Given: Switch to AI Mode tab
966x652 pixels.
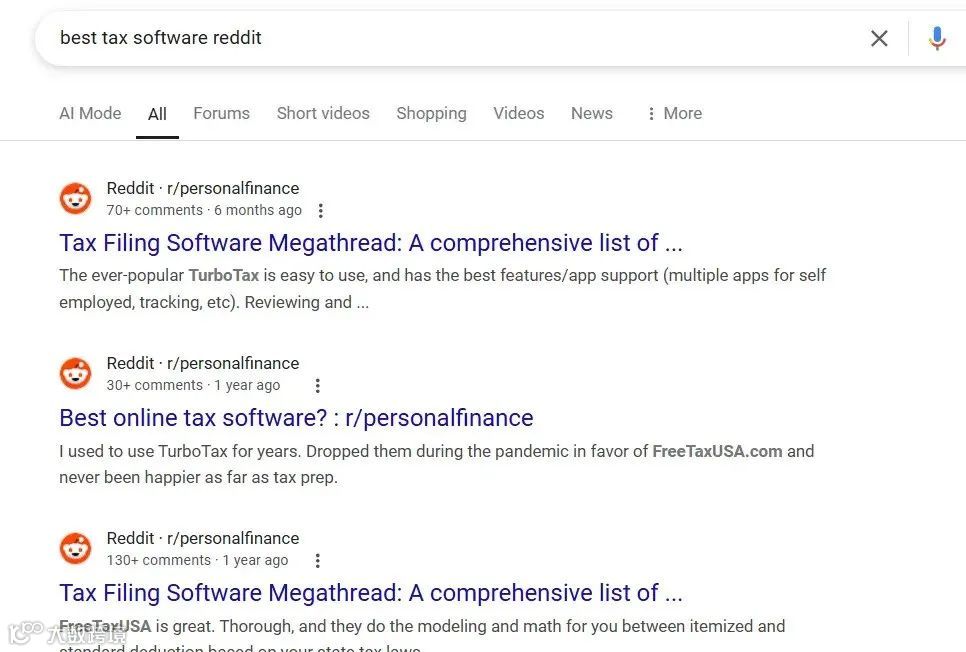Looking at the screenshot, I should pyautogui.click(x=90, y=113).
